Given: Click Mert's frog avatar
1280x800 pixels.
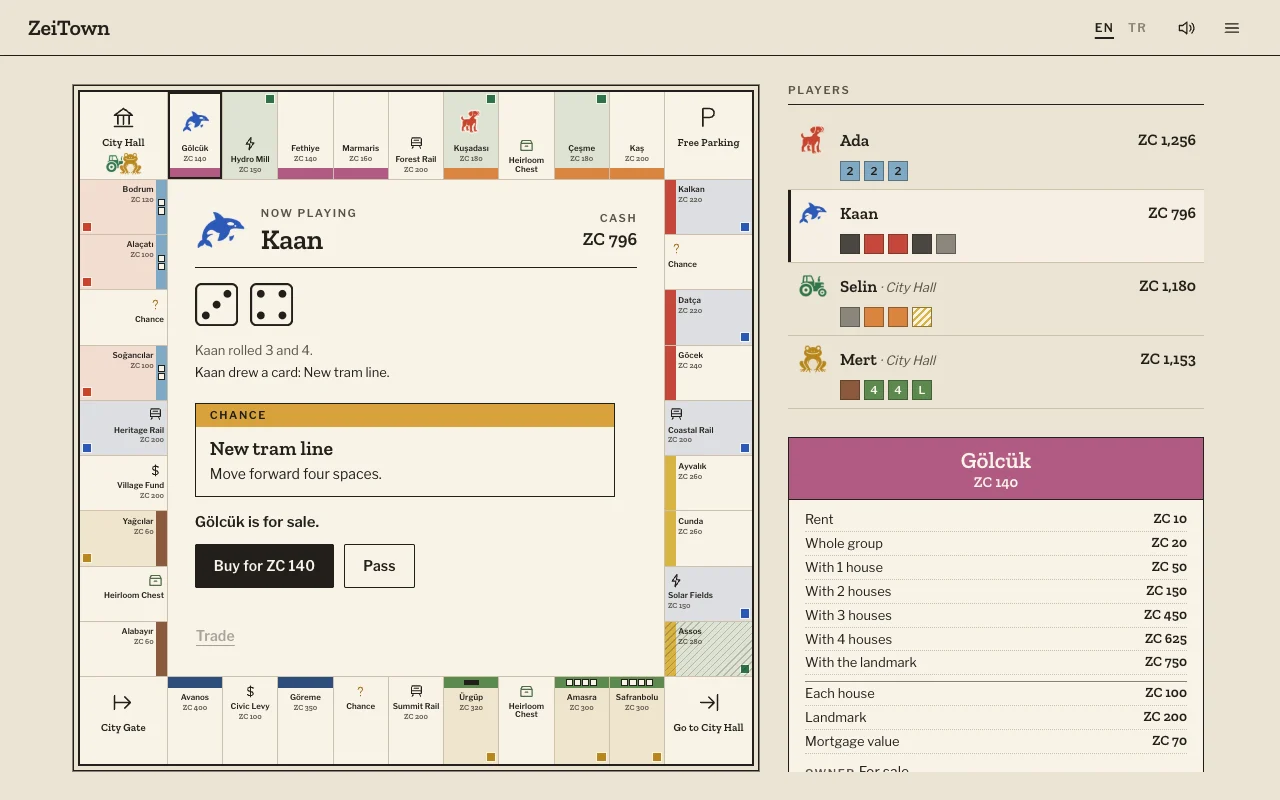Looking at the screenshot, I should click(x=813, y=359).
